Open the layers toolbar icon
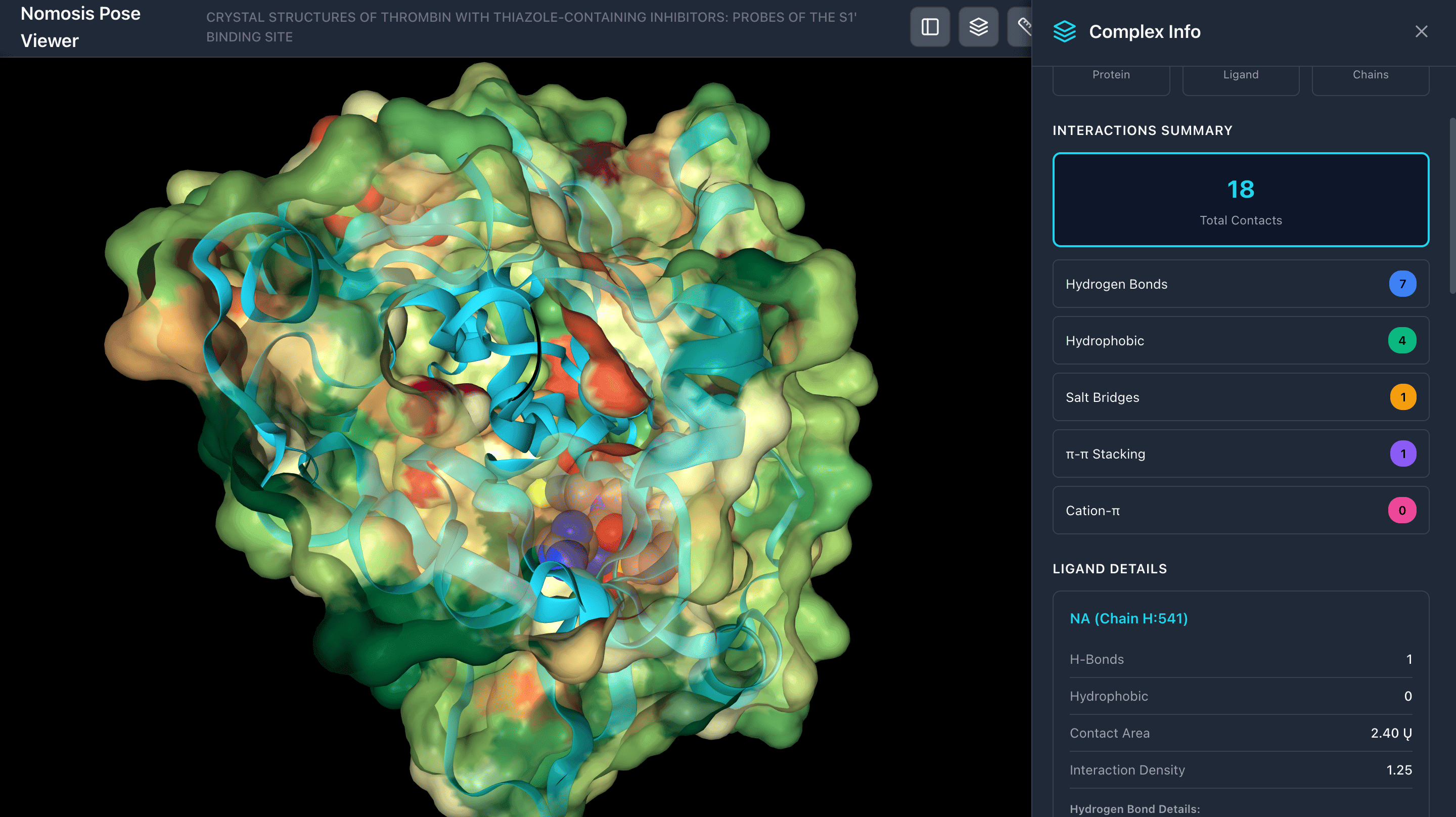The height and width of the screenshot is (817, 1456). [978, 27]
